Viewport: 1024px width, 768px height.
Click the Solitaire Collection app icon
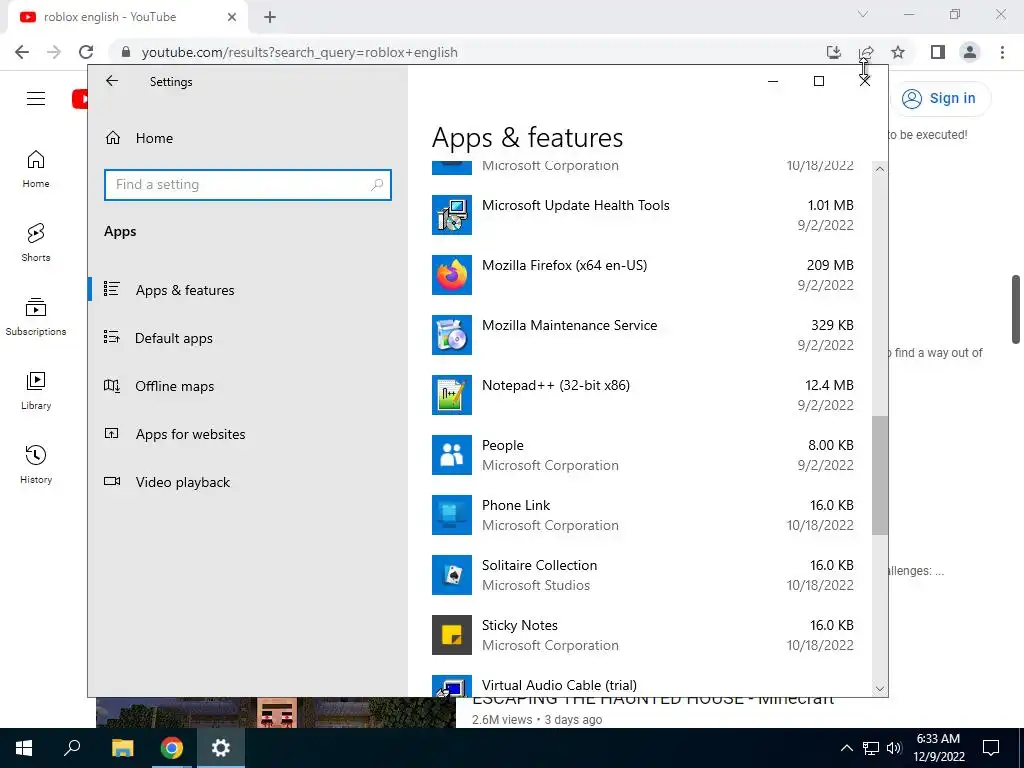point(452,575)
